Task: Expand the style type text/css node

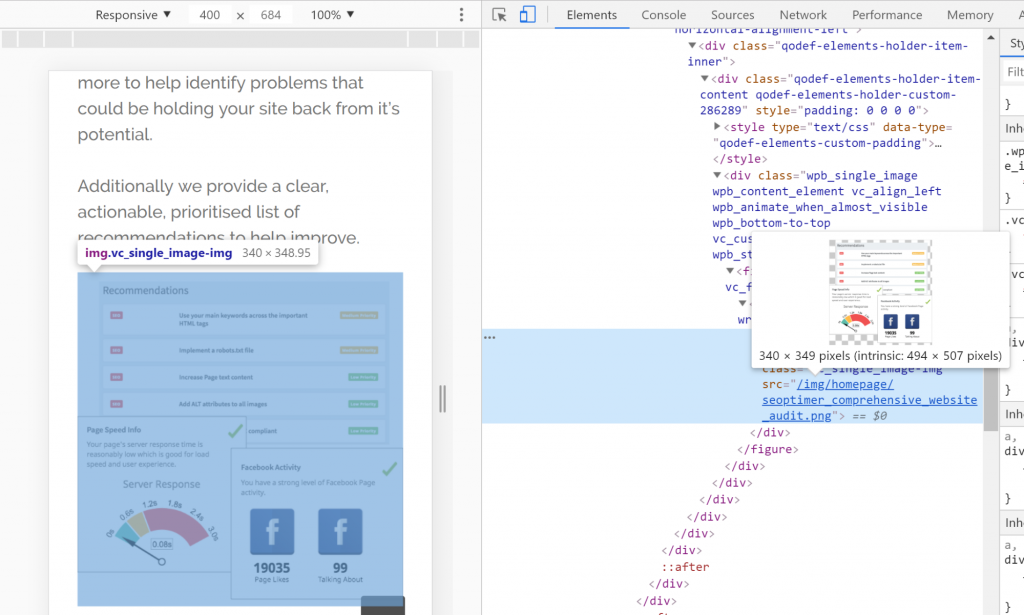Action: tap(717, 127)
